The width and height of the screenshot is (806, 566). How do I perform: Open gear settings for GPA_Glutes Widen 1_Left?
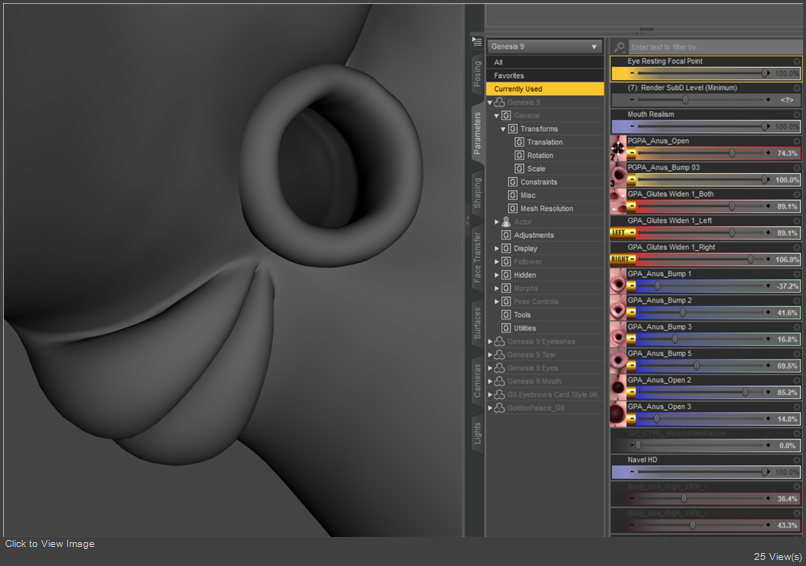tap(796, 221)
